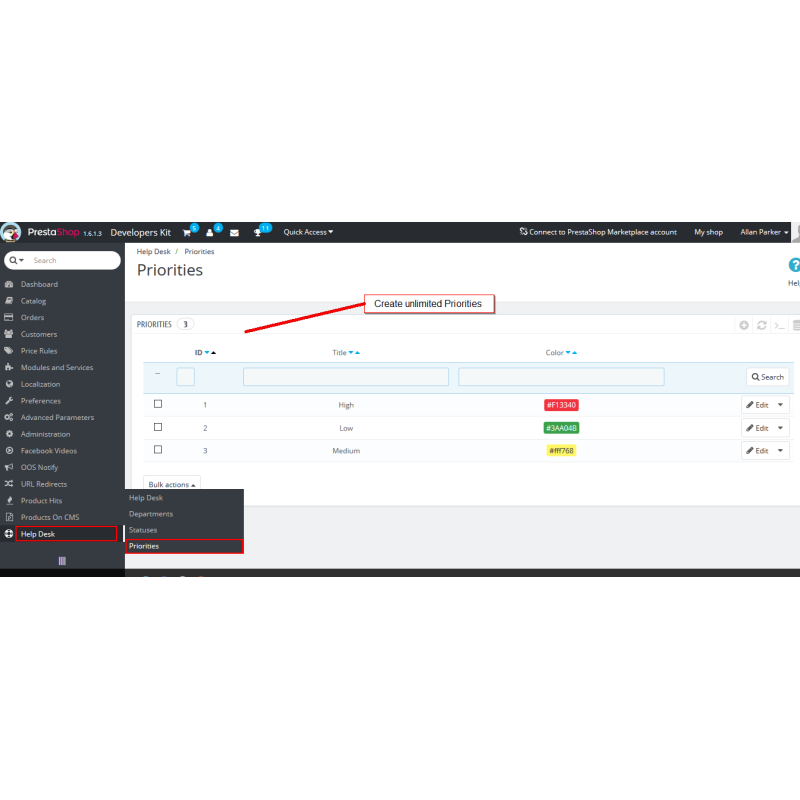Sort the Title column descending
This screenshot has height=800, width=800.
point(351,353)
